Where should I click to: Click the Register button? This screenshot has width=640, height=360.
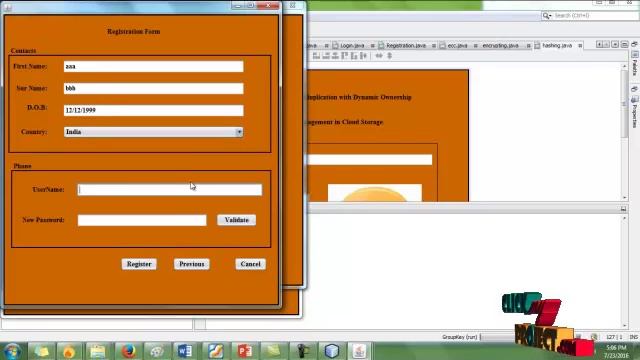coord(139,264)
